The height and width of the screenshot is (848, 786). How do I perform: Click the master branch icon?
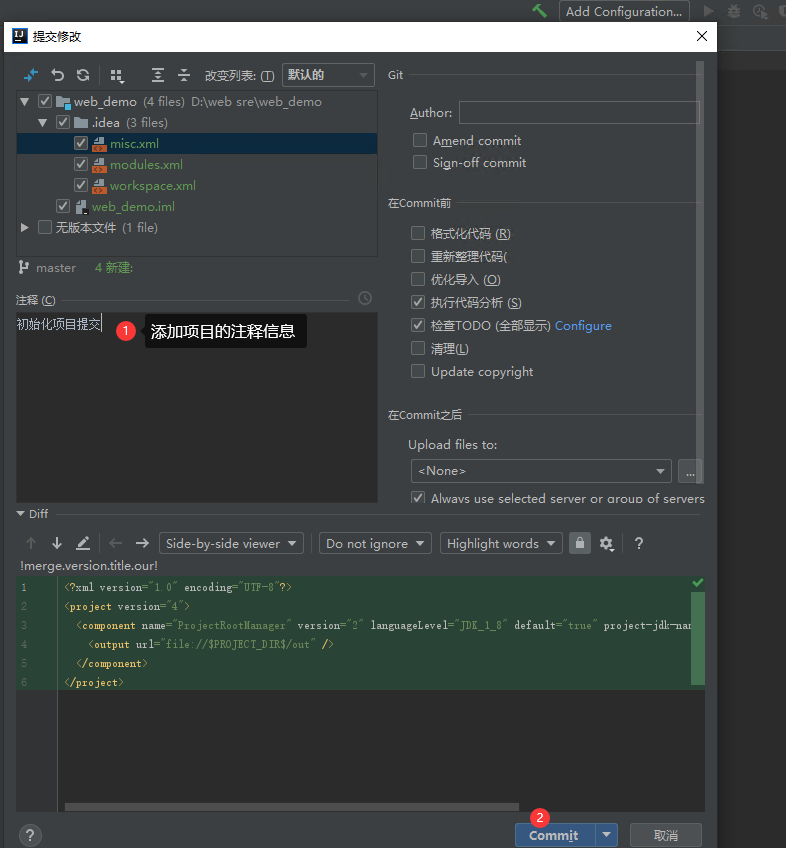coord(23,267)
